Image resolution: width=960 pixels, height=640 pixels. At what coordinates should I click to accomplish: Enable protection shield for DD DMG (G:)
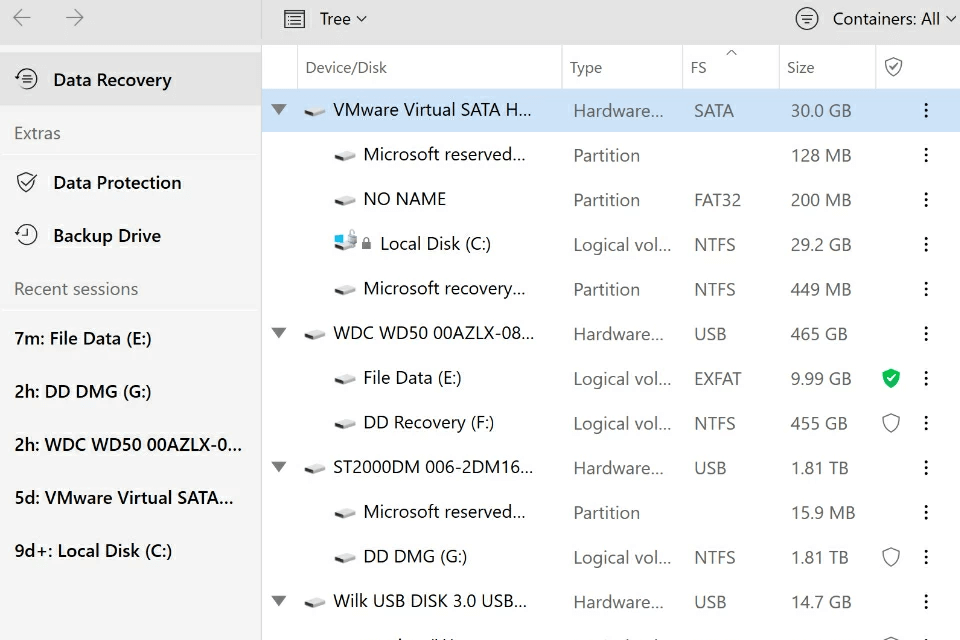pyautogui.click(x=891, y=558)
